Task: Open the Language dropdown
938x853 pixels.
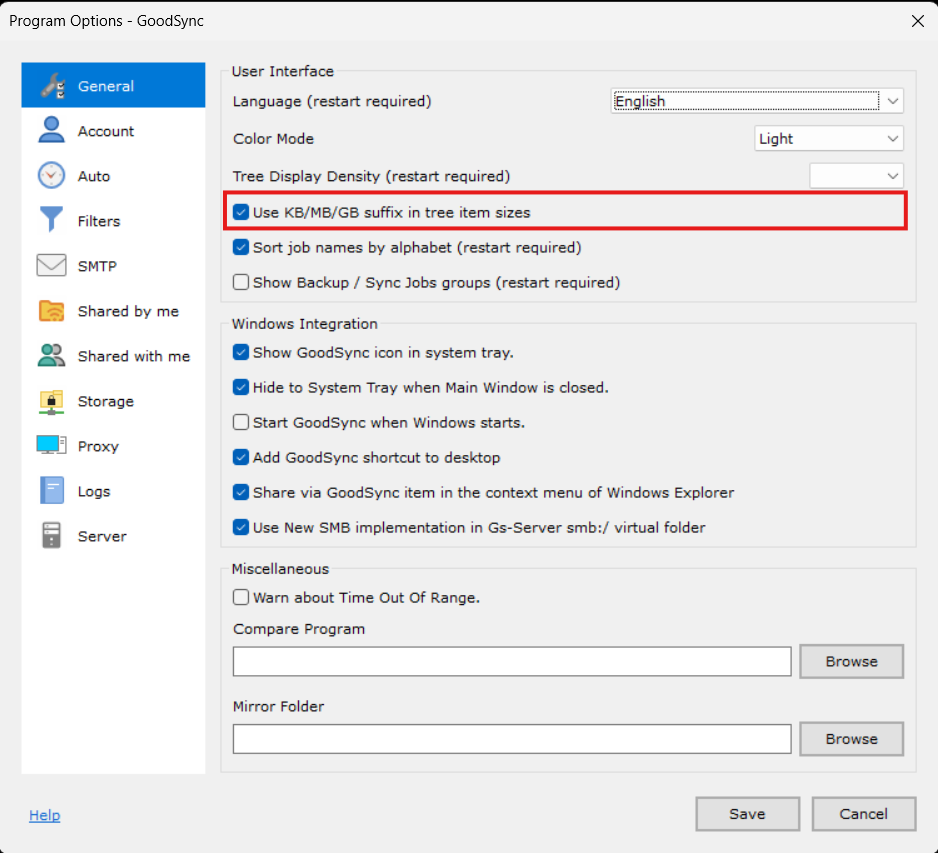Action: [x=756, y=101]
